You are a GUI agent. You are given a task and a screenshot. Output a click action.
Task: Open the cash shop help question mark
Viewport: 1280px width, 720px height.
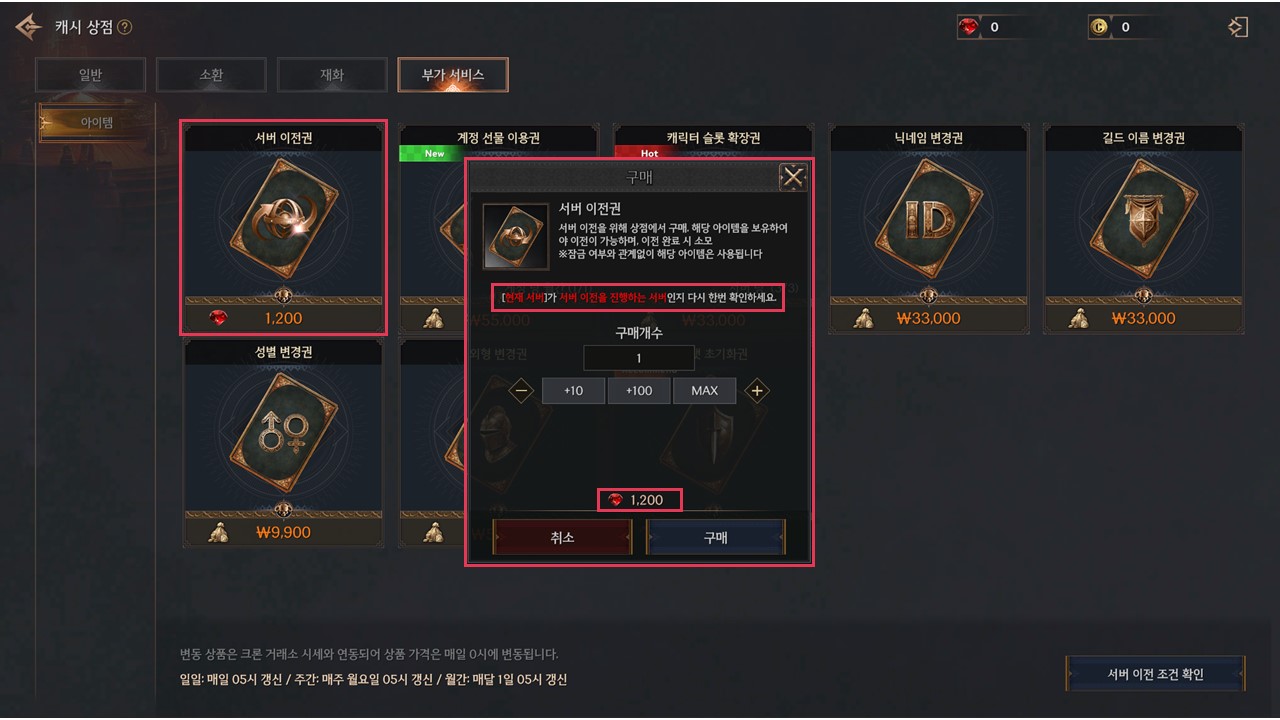[x=124, y=27]
